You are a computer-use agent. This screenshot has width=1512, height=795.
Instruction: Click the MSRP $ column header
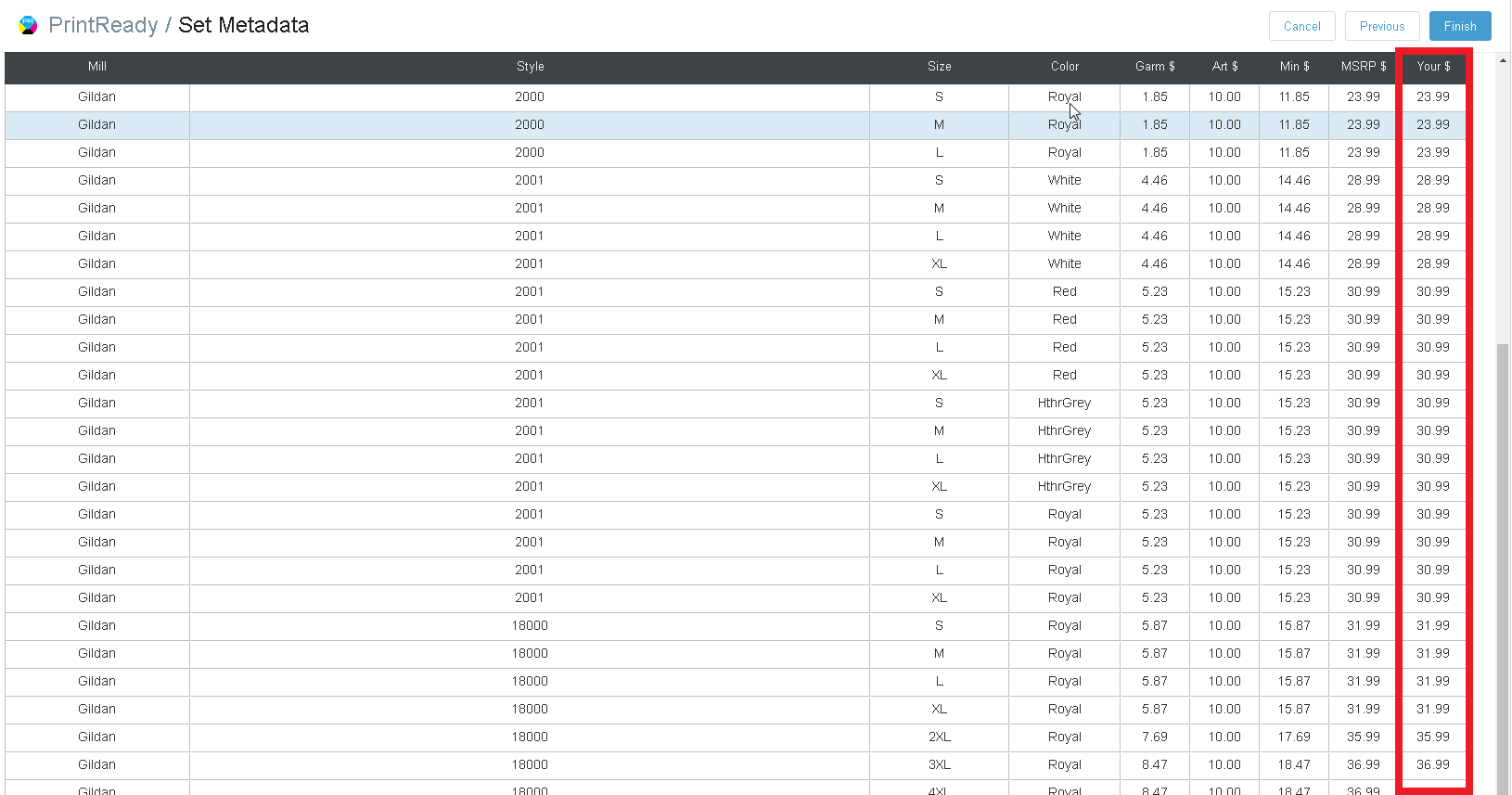[x=1364, y=67]
